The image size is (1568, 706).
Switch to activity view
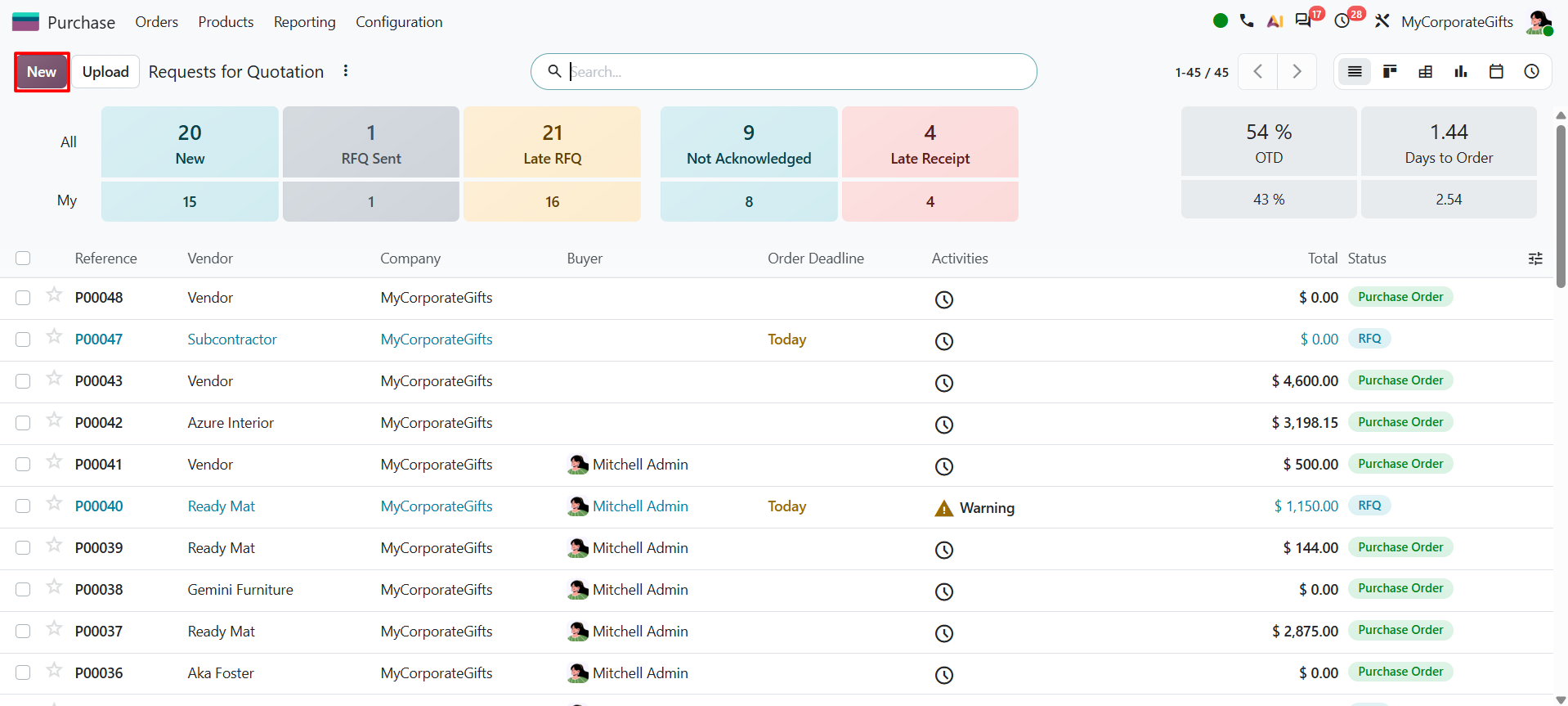coord(1532,72)
